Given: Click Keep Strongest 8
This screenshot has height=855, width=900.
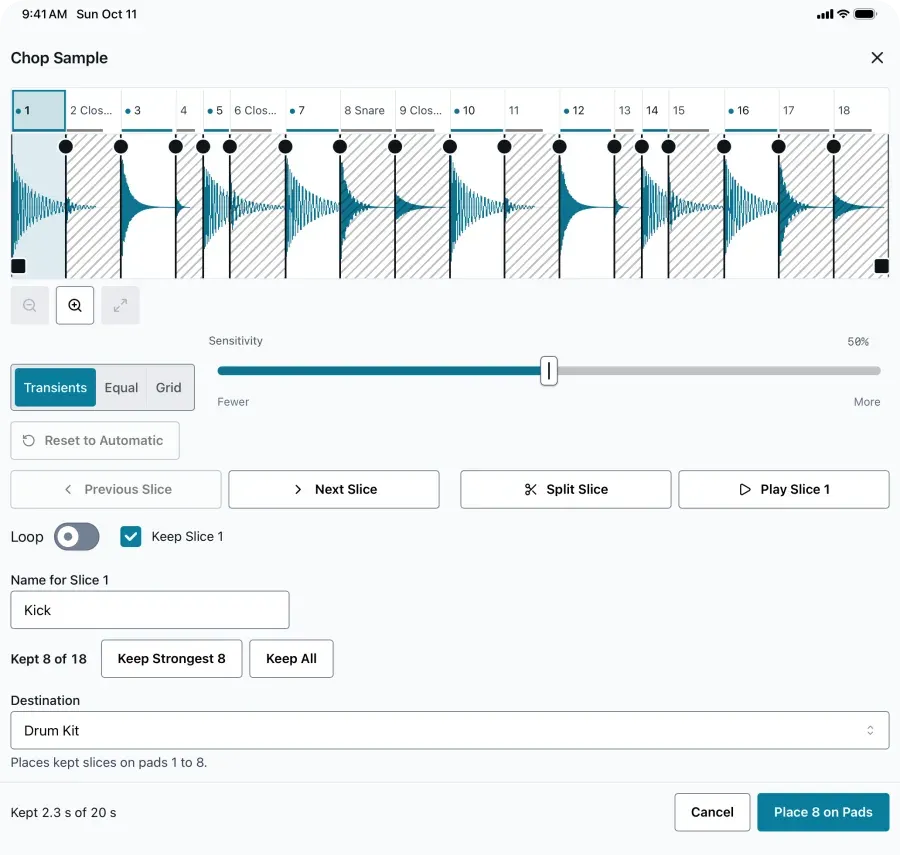Looking at the screenshot, I should [172, 659].
